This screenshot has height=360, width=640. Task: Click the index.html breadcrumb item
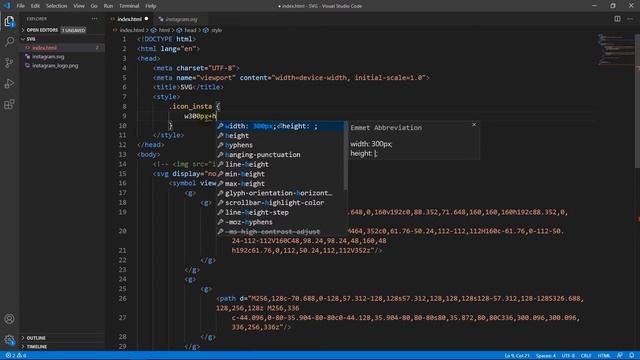128,30
